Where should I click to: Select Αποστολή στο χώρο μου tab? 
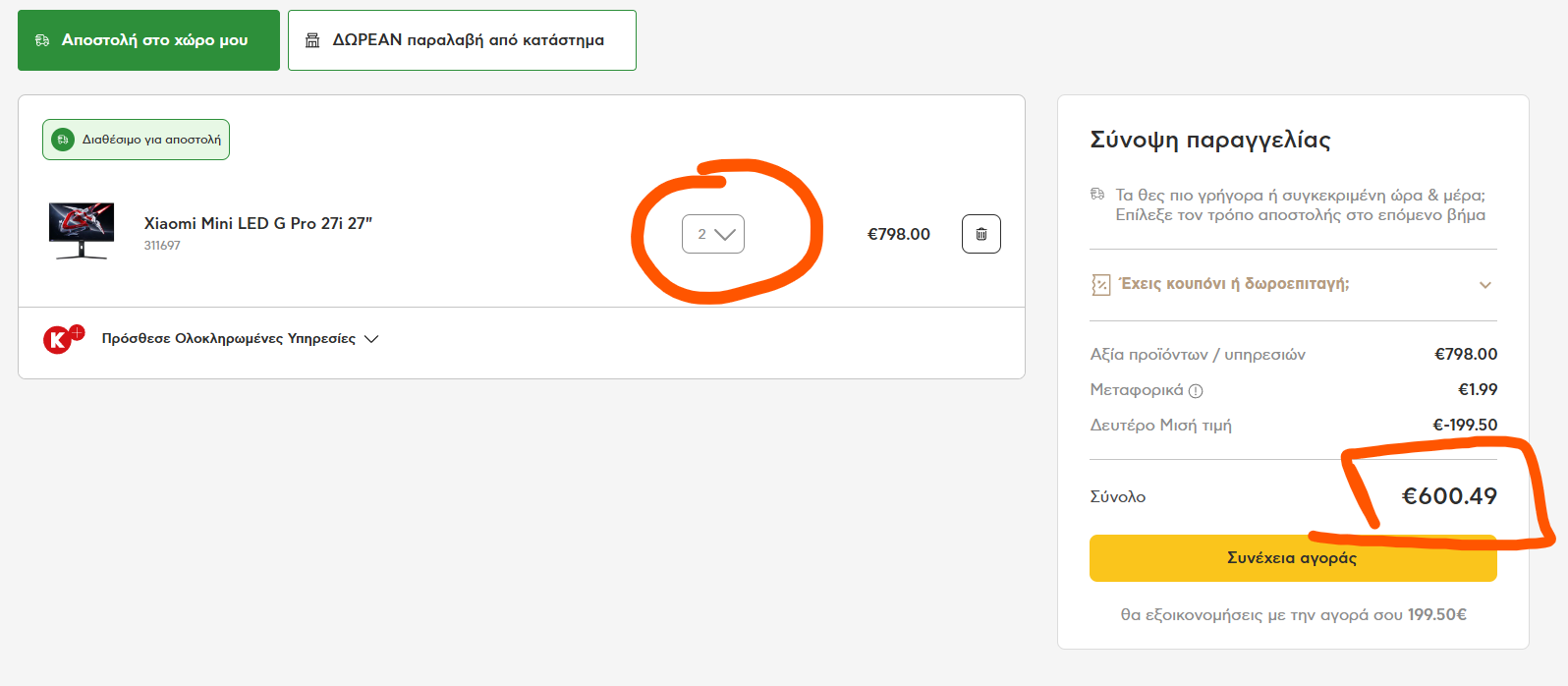coord(148,40)
